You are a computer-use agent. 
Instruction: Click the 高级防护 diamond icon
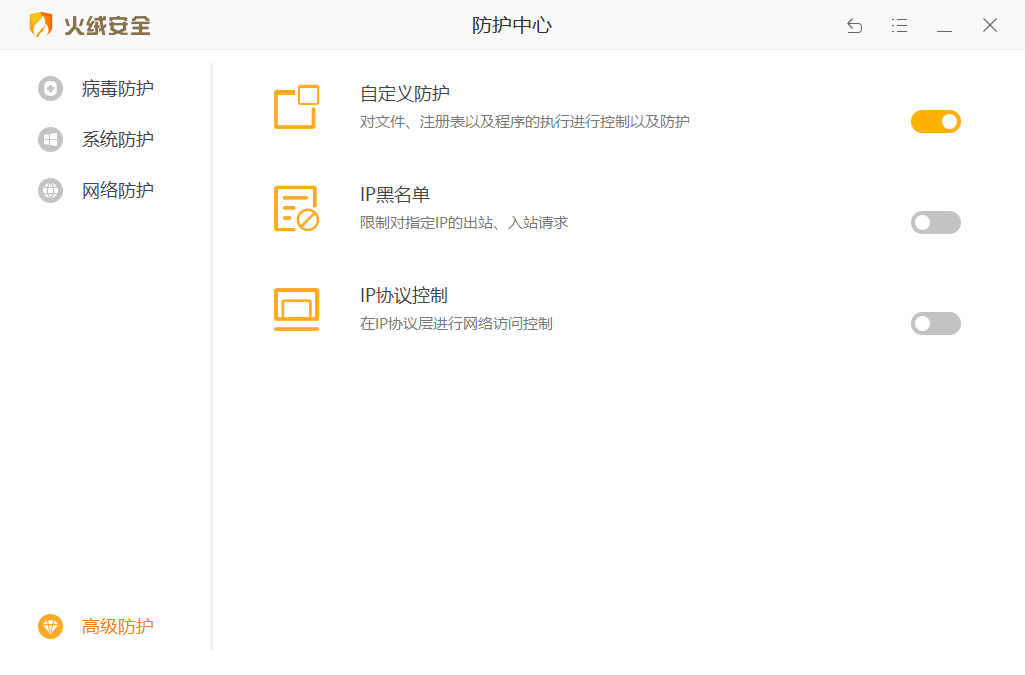[50, 626]
